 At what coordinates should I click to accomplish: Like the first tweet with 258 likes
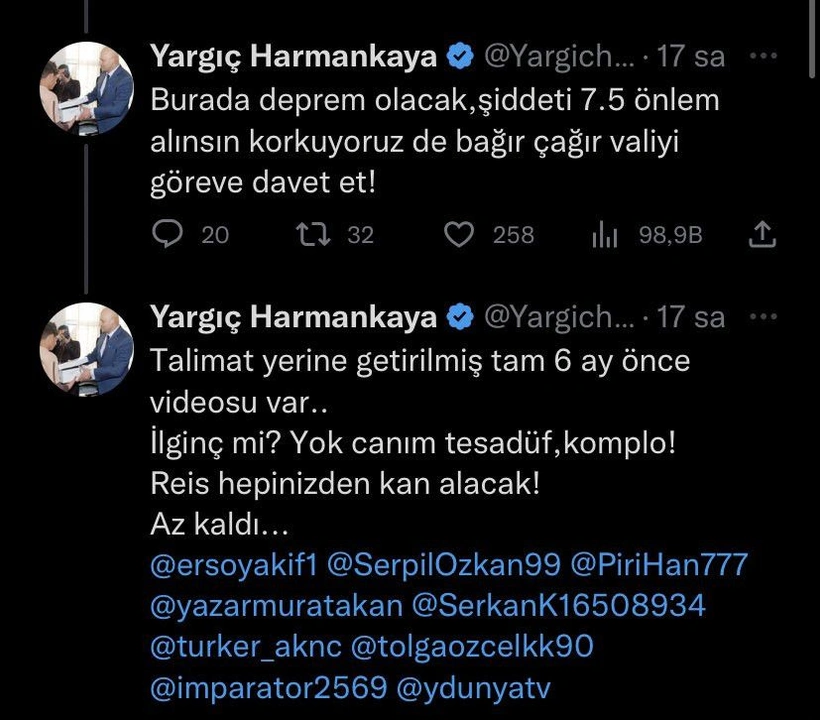click(458, 234)
